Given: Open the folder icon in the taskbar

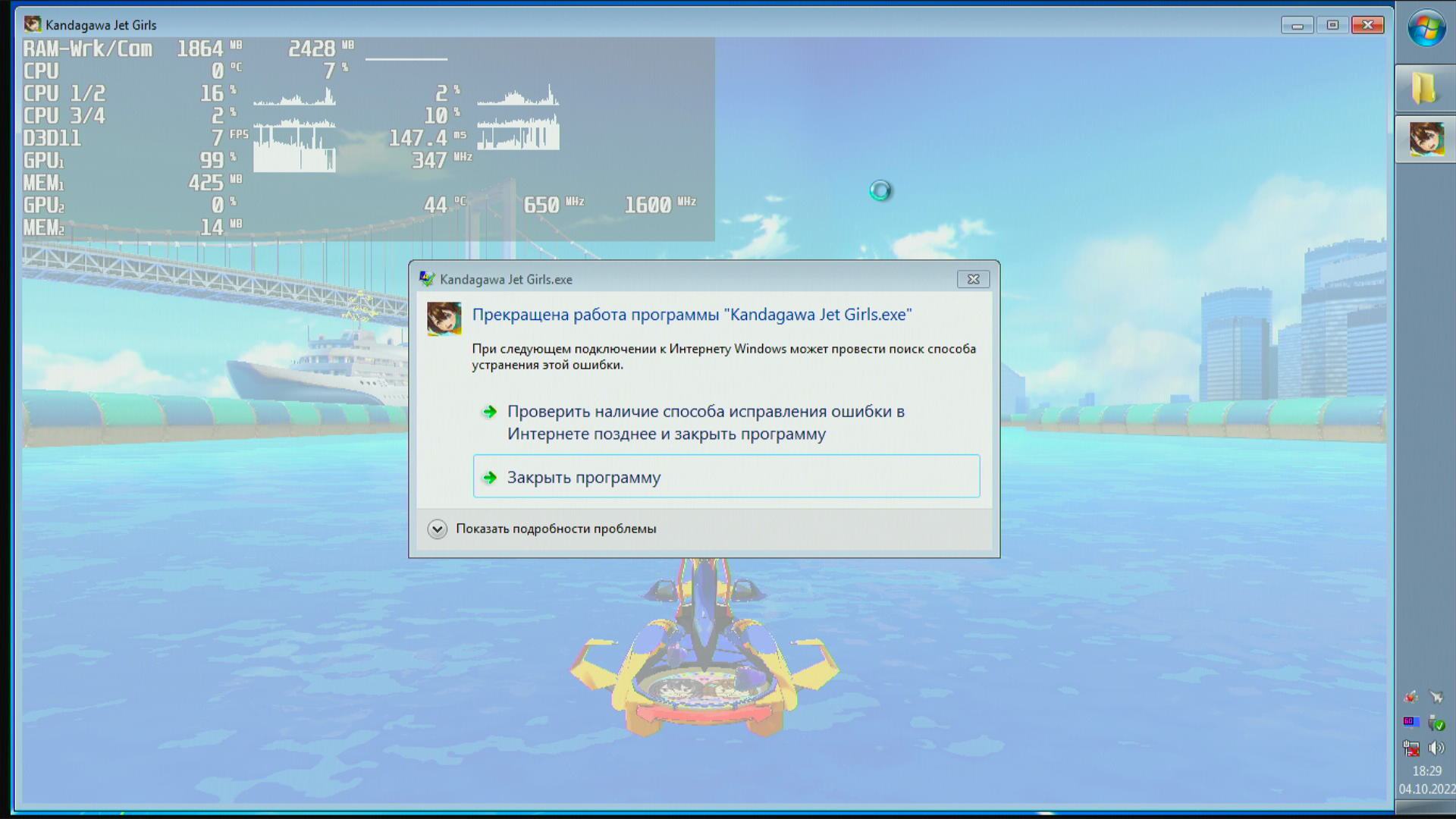Looking at the screenshot, I should tap(1425, 89).
